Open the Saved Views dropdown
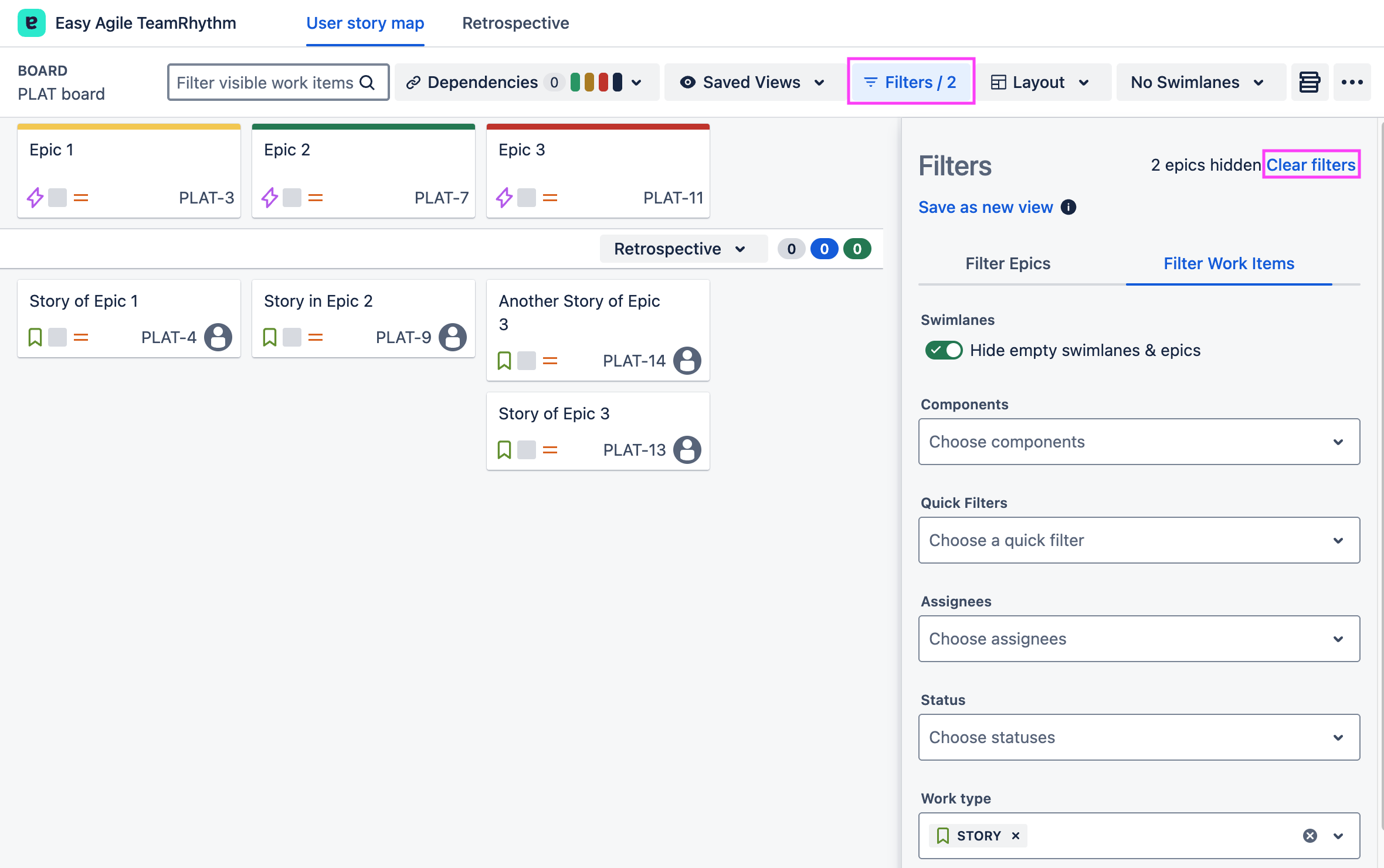This screenshot has height=868, width=1384. pyautogui.click(x=752, y=82)
